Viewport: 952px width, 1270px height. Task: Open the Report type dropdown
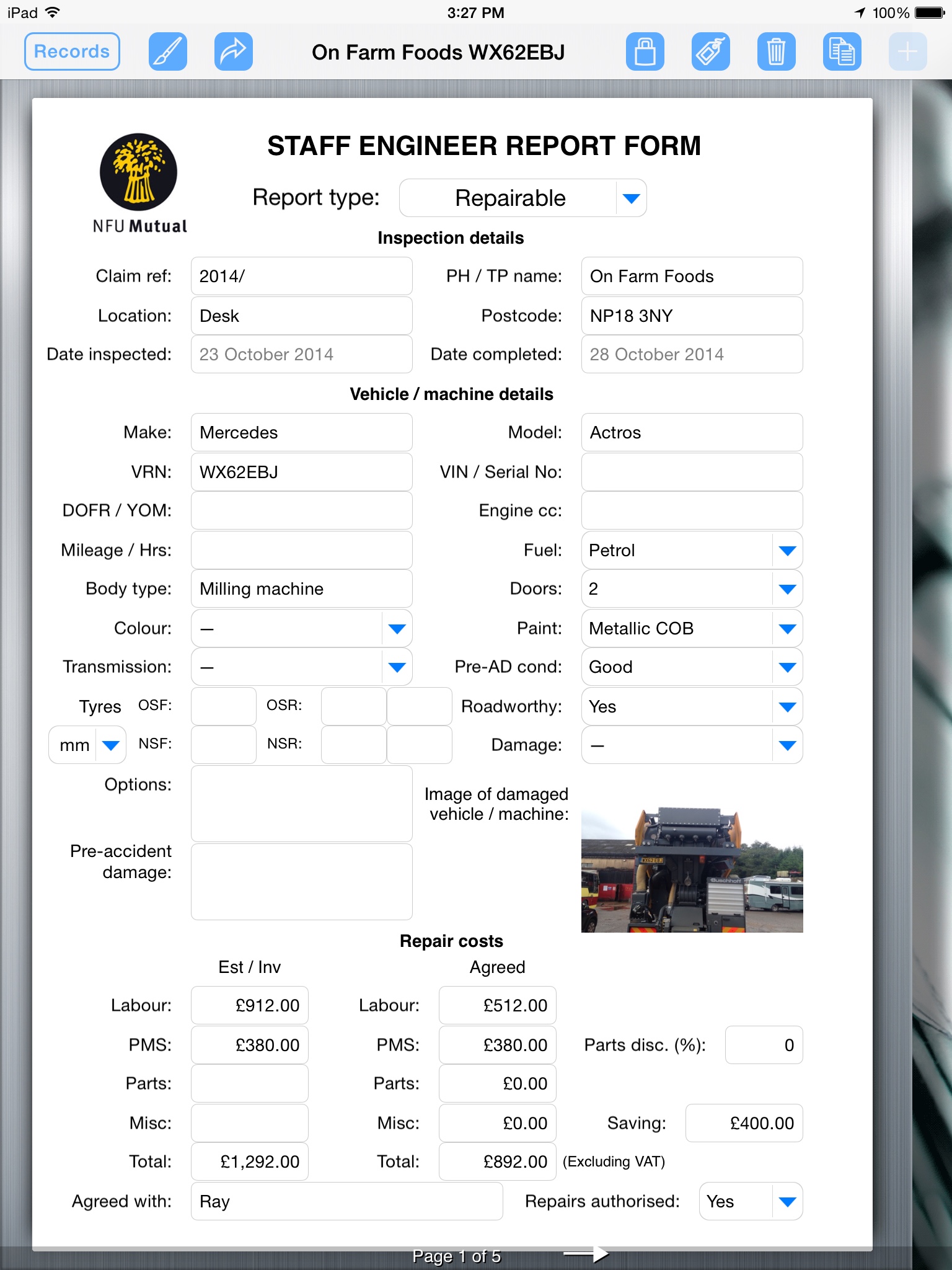pyautogui.click(x=523, y=198)
